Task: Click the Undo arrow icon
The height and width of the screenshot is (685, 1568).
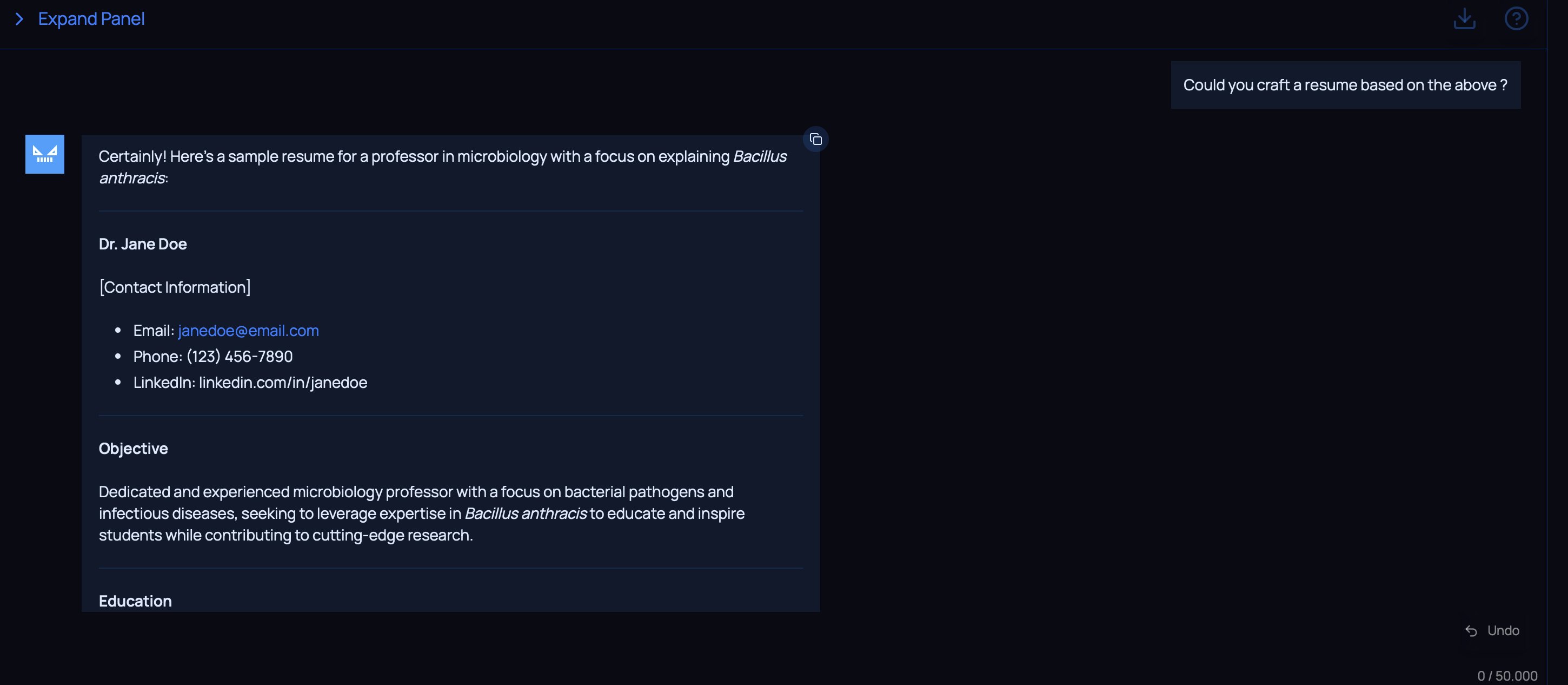Action: [1471, 631]
